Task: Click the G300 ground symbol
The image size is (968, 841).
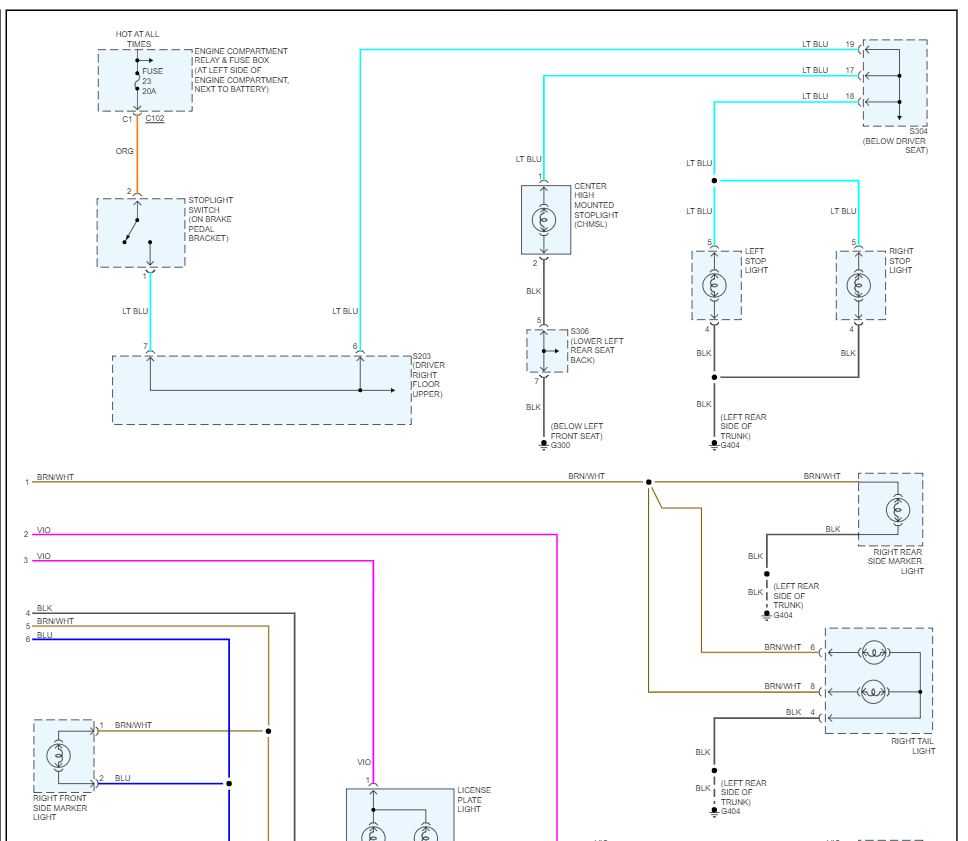Action: click(543, 445)
